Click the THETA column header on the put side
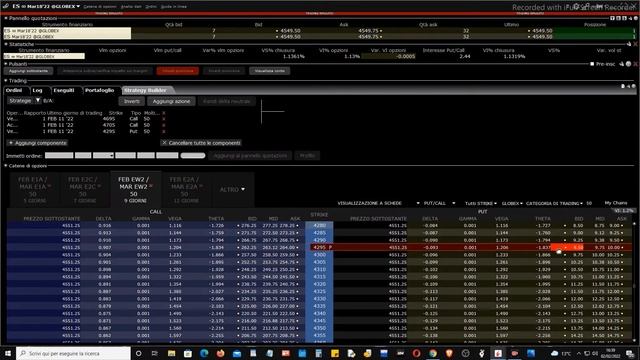This screenshot has height=360, width=640. (x=542, y=219)
